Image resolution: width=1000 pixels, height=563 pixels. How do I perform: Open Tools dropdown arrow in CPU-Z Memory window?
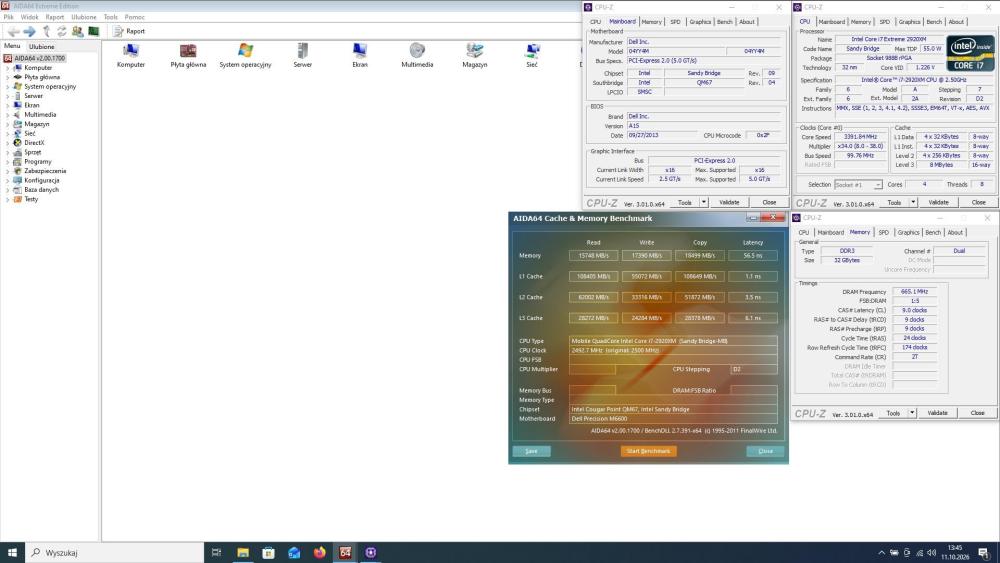coord(913,413)
